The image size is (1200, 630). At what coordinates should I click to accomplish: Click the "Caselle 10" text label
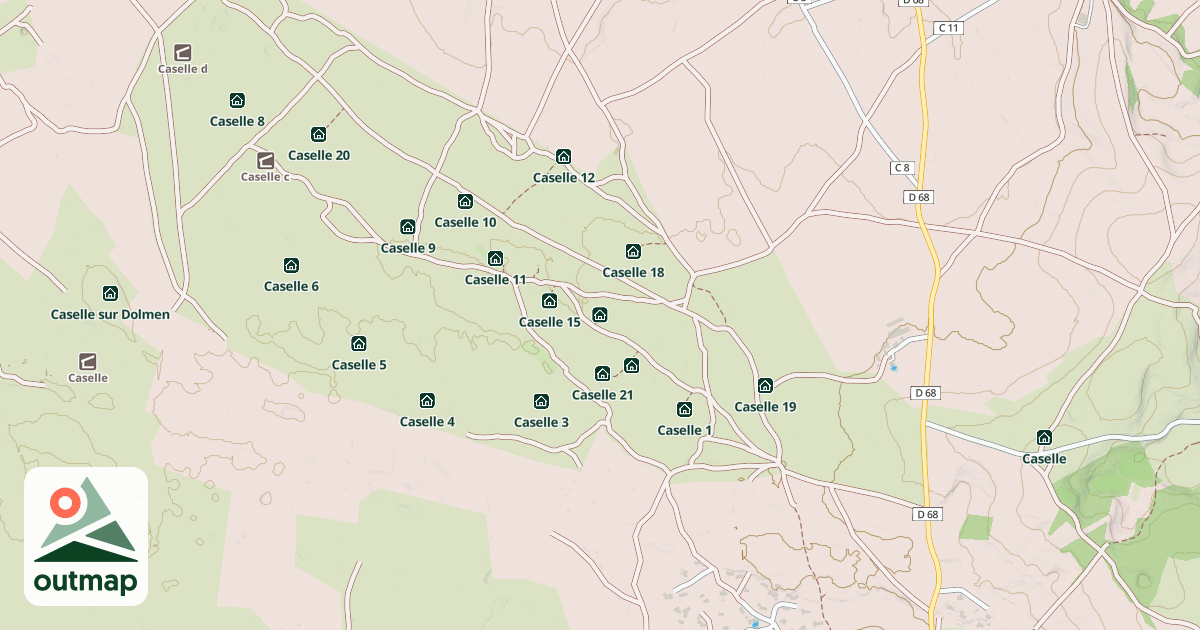tap(465, 222)
